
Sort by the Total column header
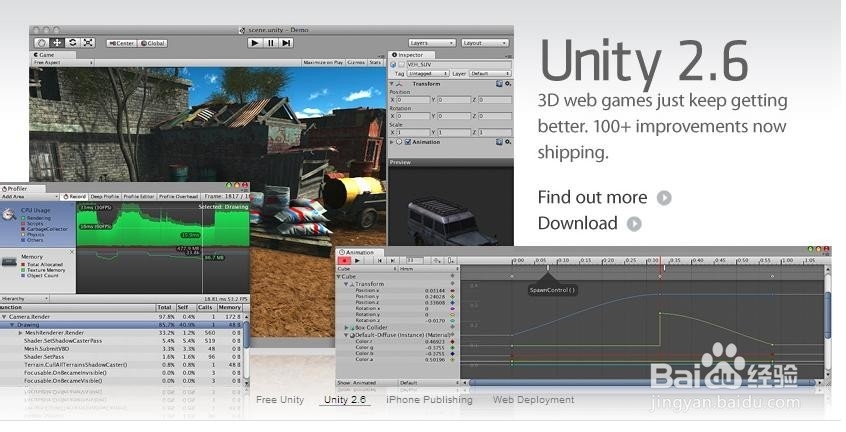pyautogui.click(x=165, y=307)
